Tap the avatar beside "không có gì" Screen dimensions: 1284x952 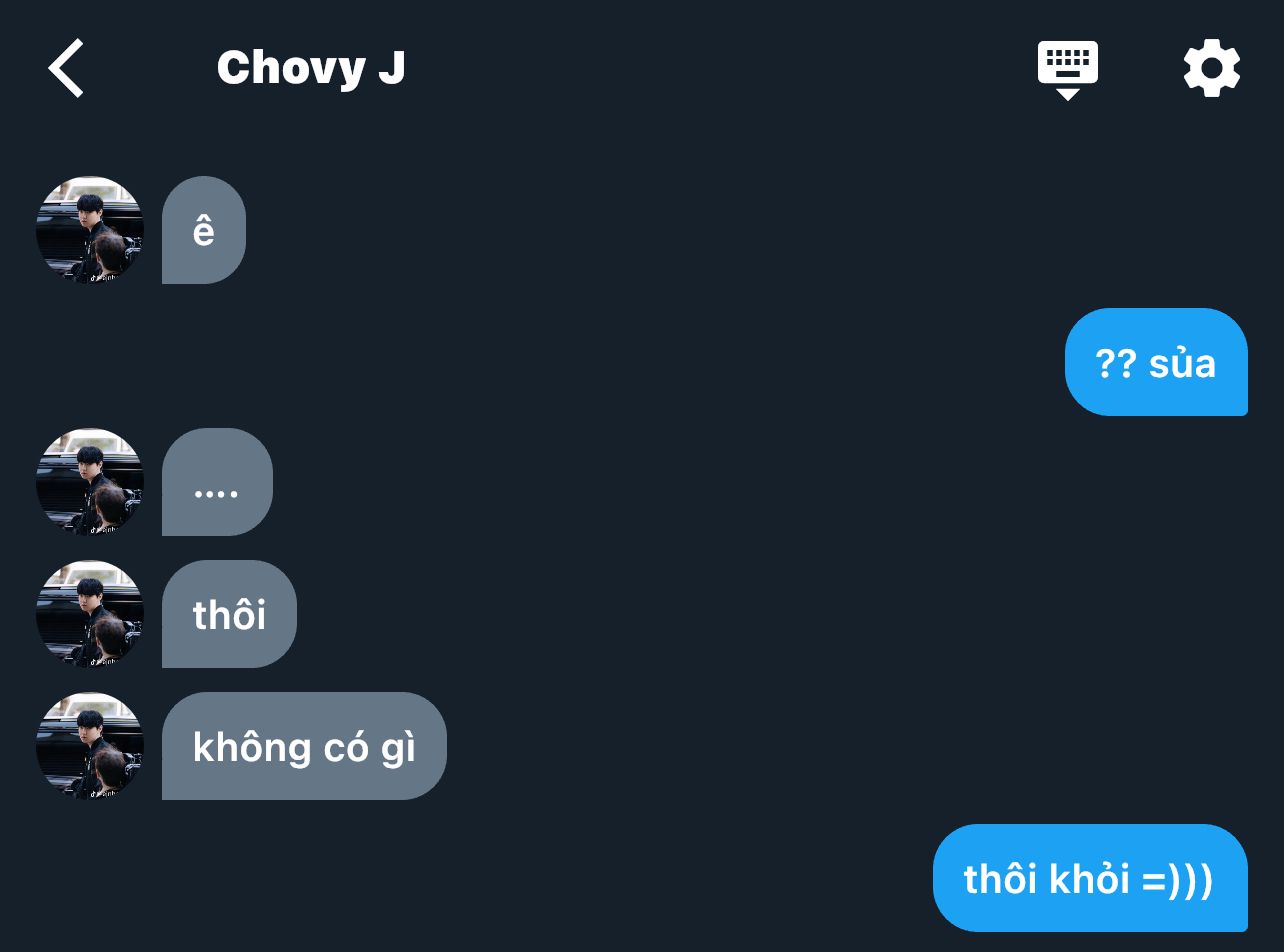point(90,746)
